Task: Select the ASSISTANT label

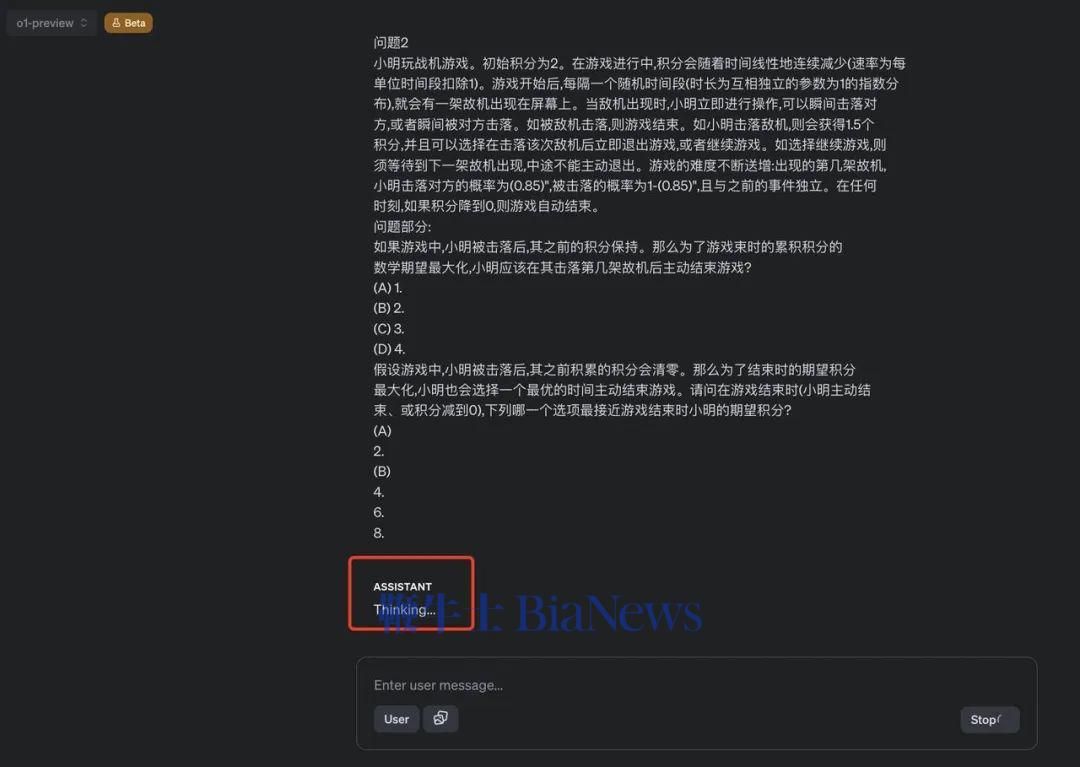Action: tap(403, 587)
